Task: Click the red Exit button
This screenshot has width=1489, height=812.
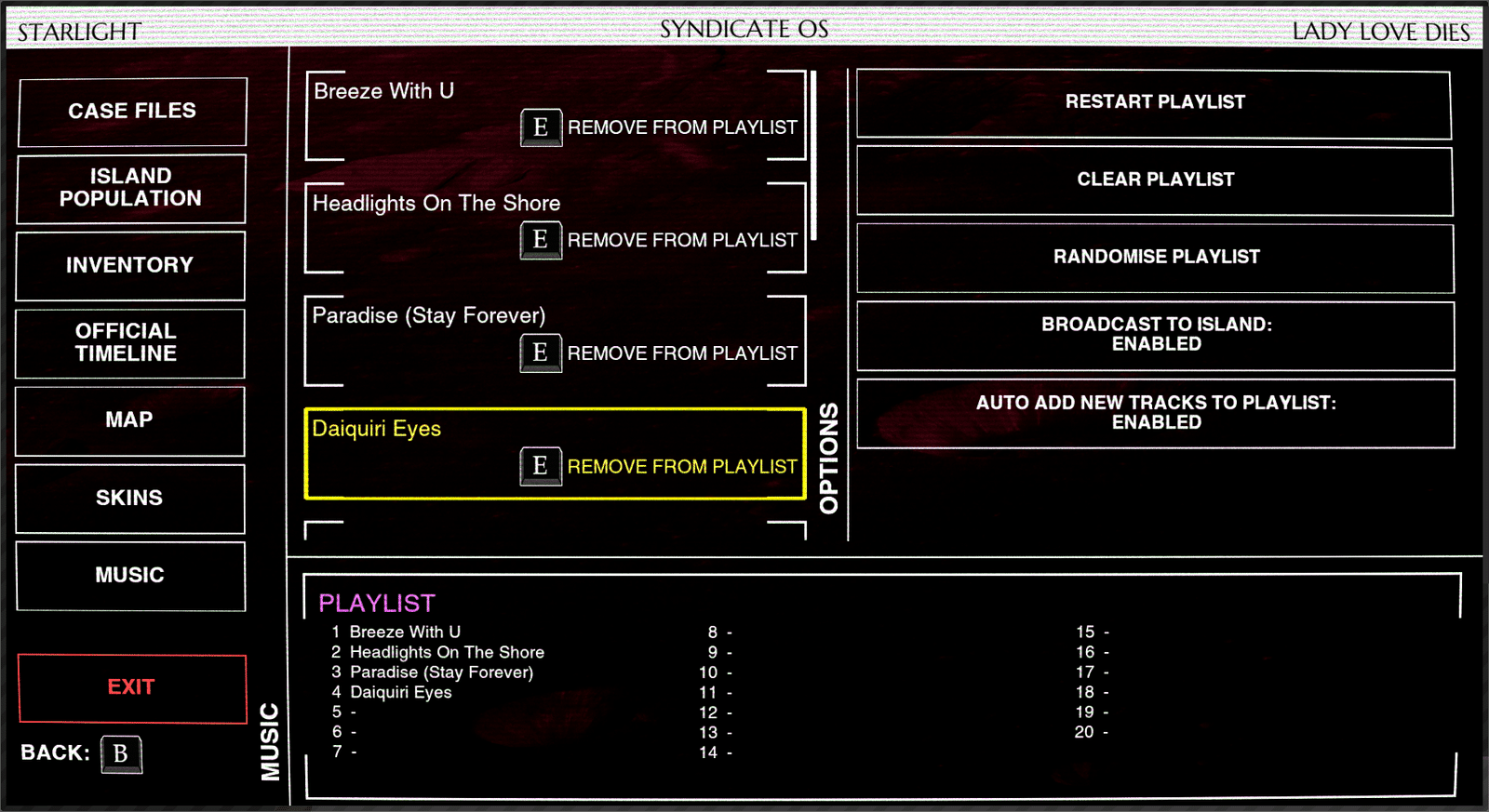Action: tap(132, 688)
